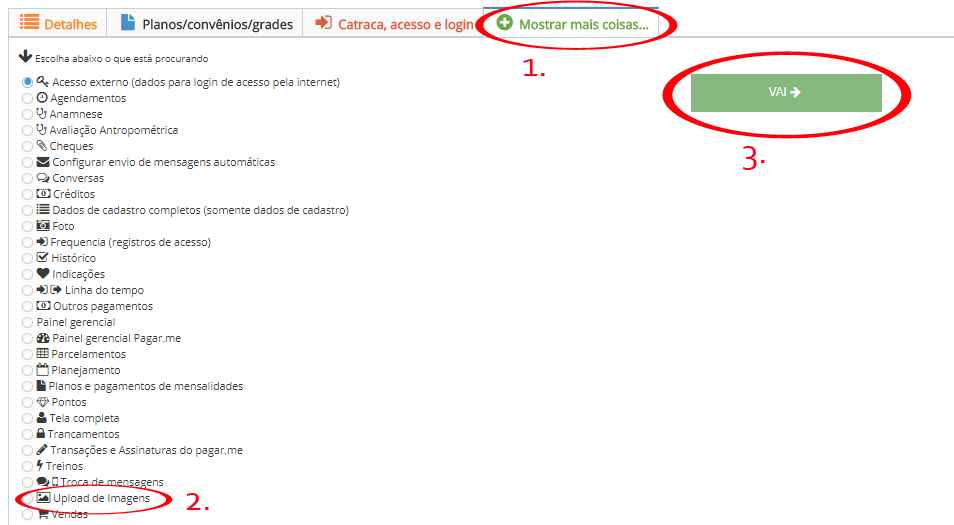Click the camera icon next to Foto
This screenshot has height=525, width=954.
(43, 226)
